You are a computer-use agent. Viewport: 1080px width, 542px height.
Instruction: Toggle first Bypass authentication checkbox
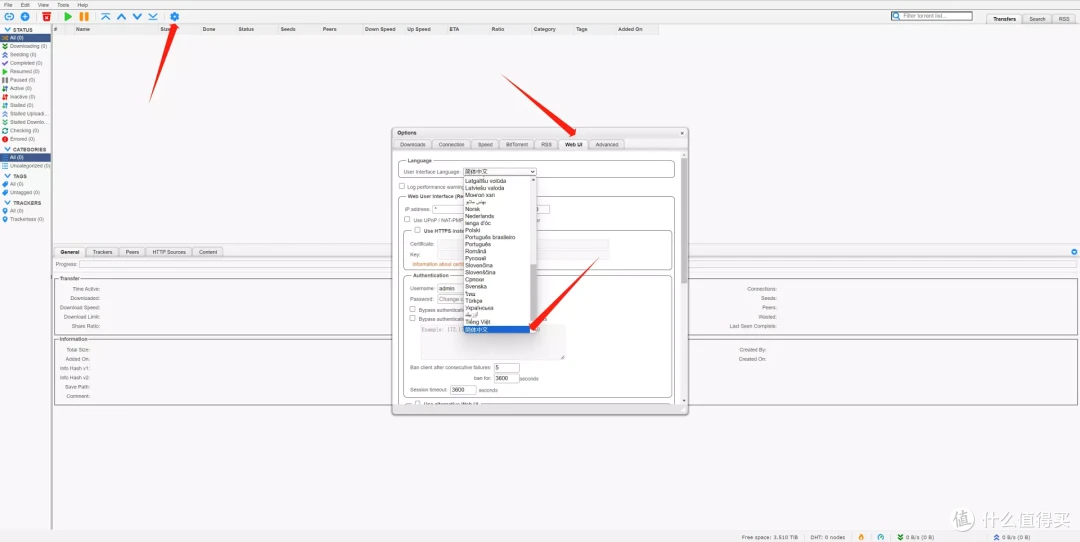tap(413, 309)
